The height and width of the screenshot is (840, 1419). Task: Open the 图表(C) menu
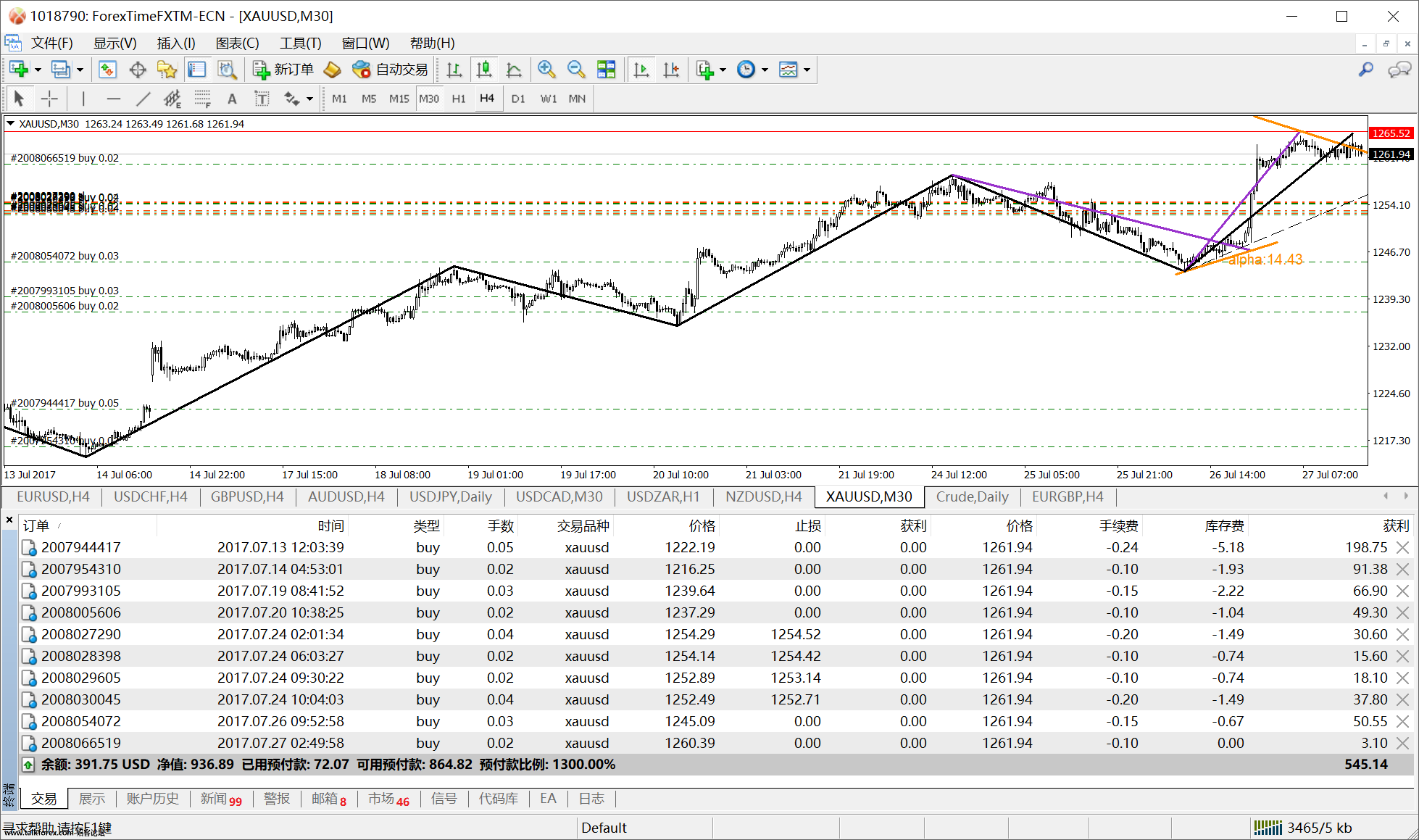coord(237,43)
